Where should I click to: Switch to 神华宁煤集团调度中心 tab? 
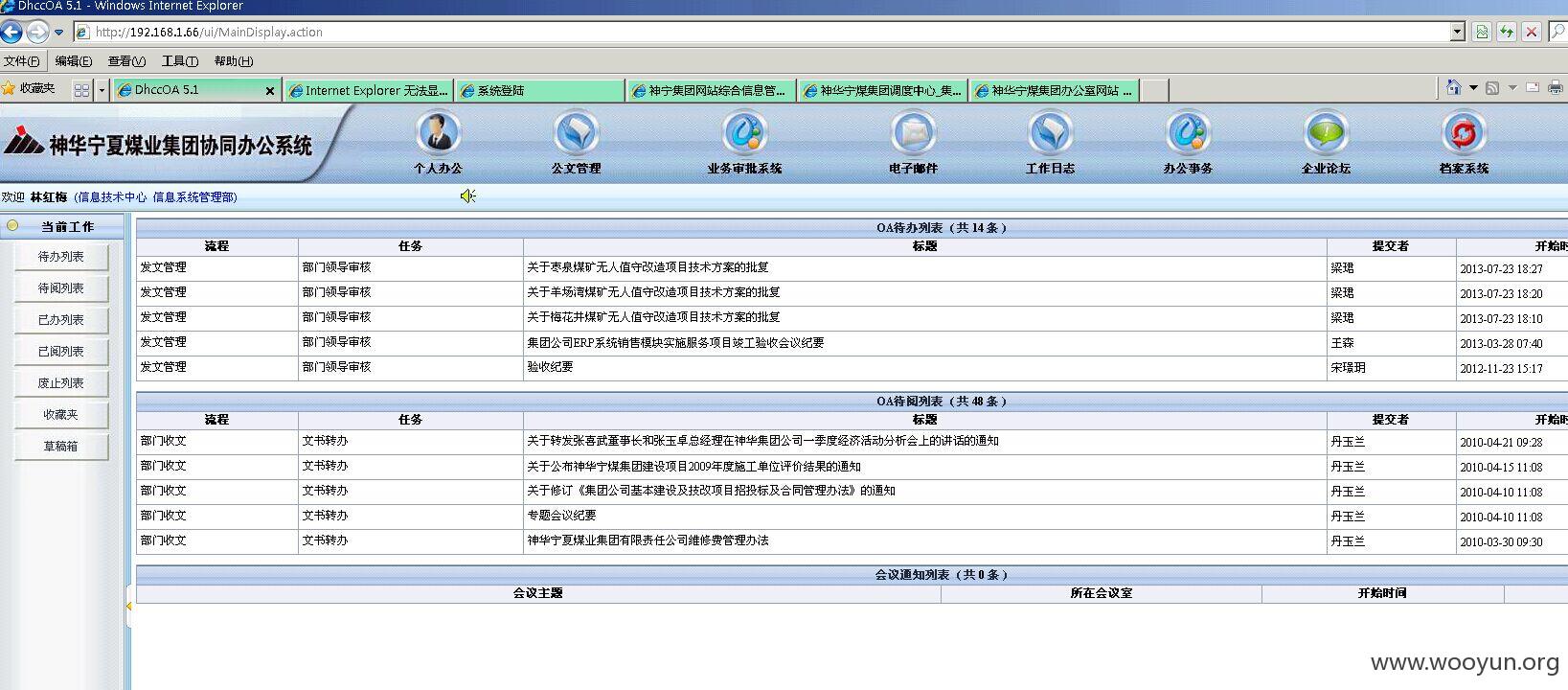tap(882, 90)
